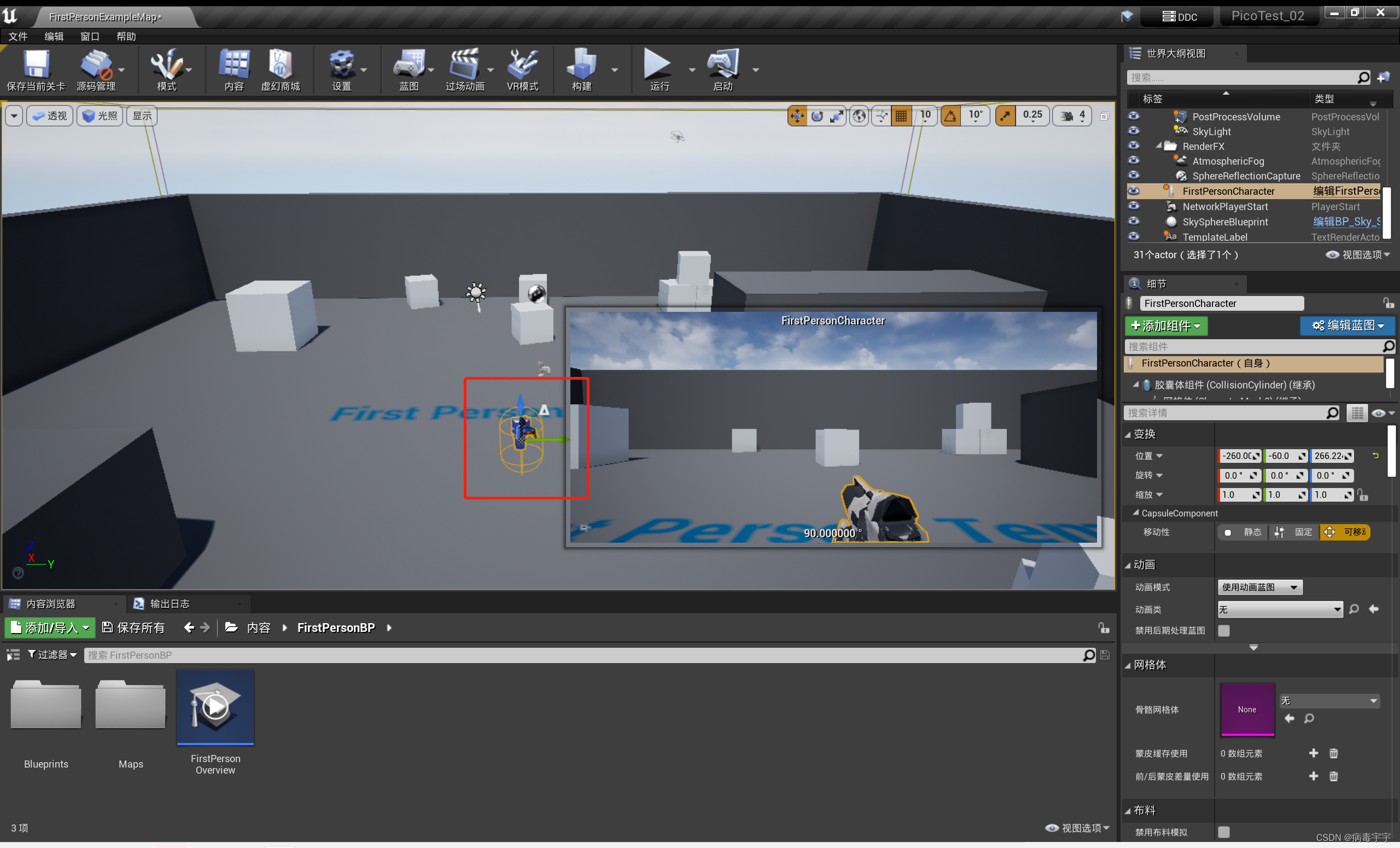This screenshot has height=848, width=1400.
Task: Open the 窗口 menu
Action: 89,36
